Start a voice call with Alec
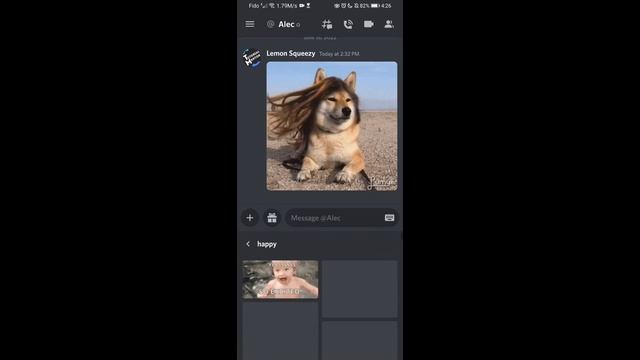This screenshot has width=640, height=360. [x=348, y=24]
